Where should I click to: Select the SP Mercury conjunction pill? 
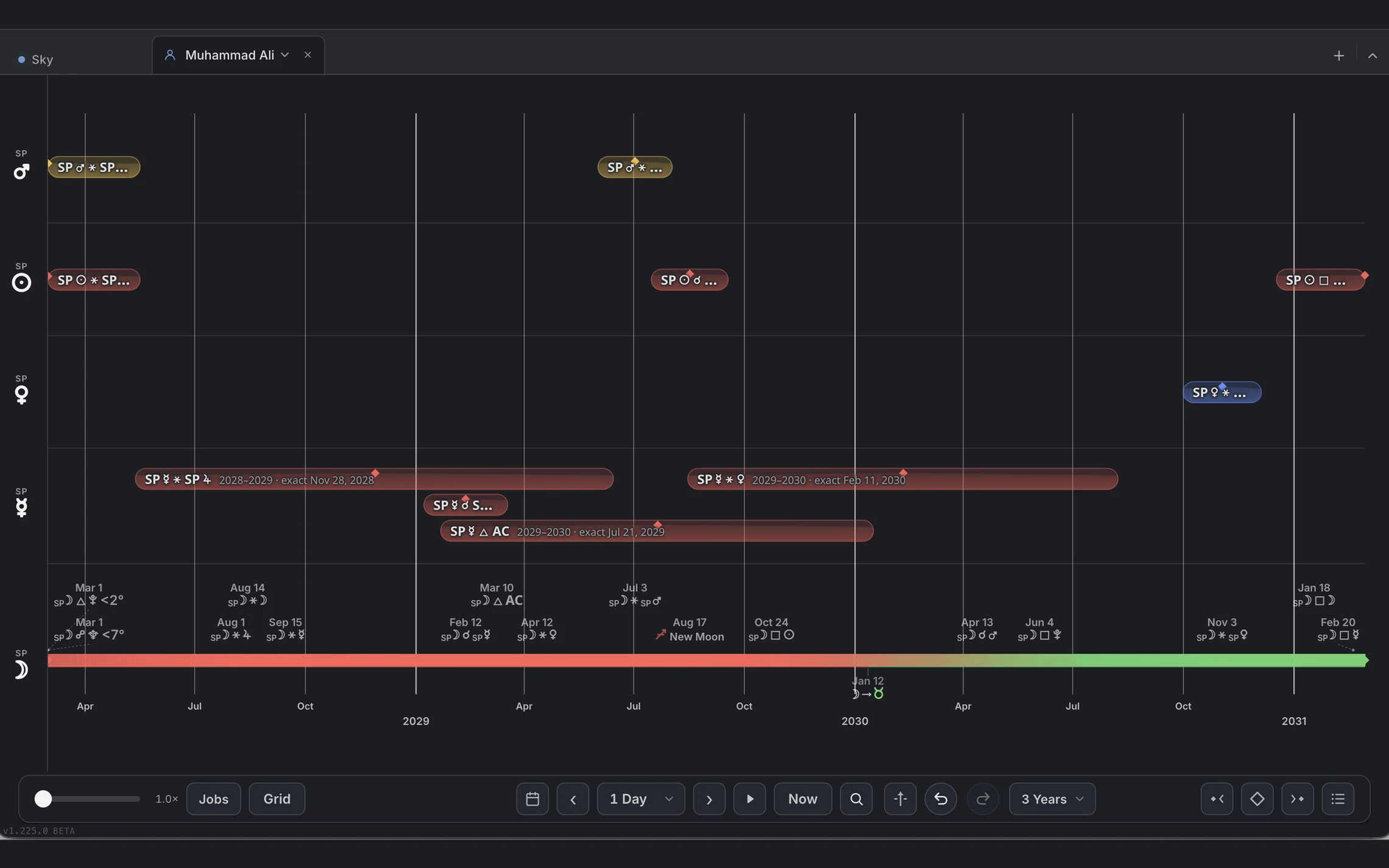(465, 505)
